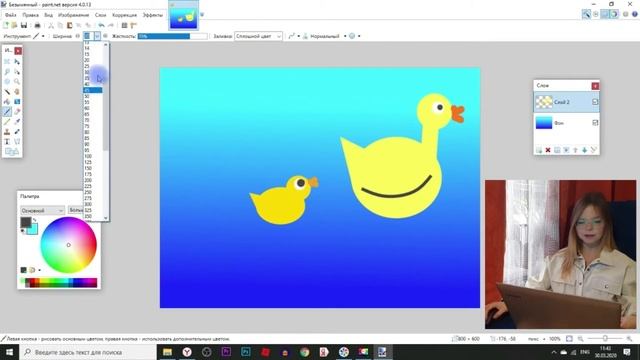Open the Слои menu
Viewport: 640px width, 360px height.
click(x=100, y=15)
